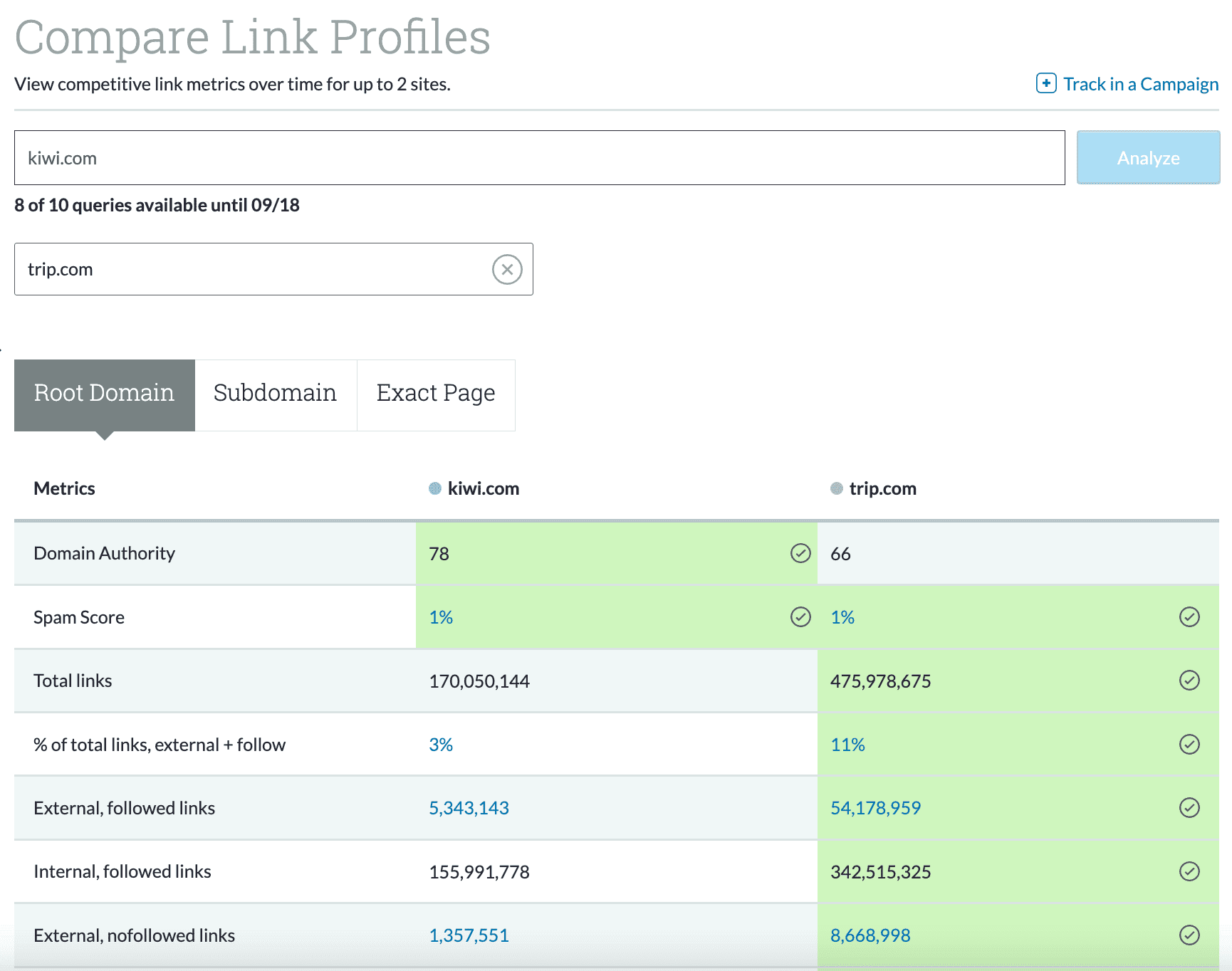
Task: Click the 11% link for trip.com follow percentage
Action: tap(847, 744)
